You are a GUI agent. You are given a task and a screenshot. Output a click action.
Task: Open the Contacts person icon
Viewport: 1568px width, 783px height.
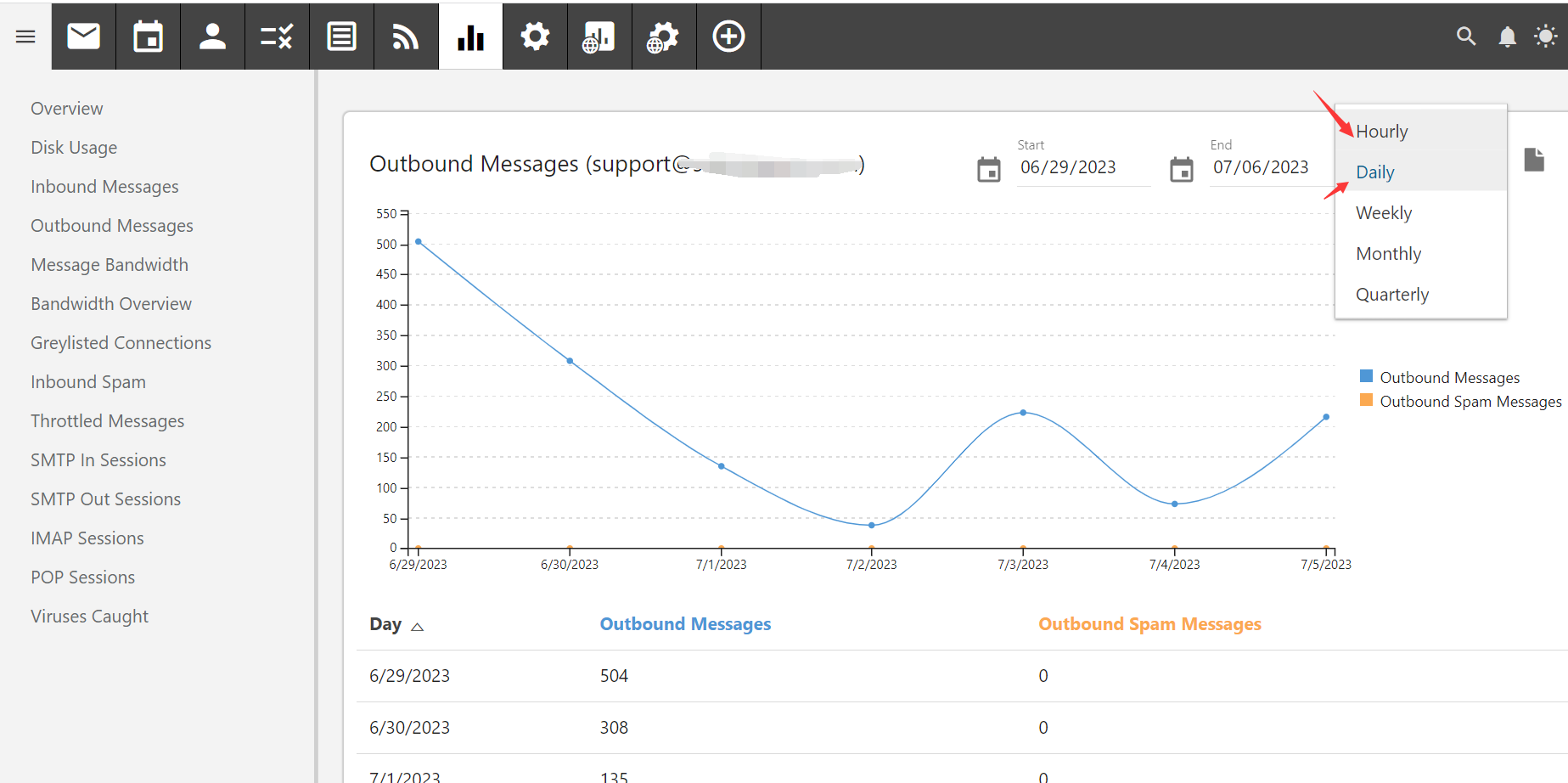click(x=212, y=37)
